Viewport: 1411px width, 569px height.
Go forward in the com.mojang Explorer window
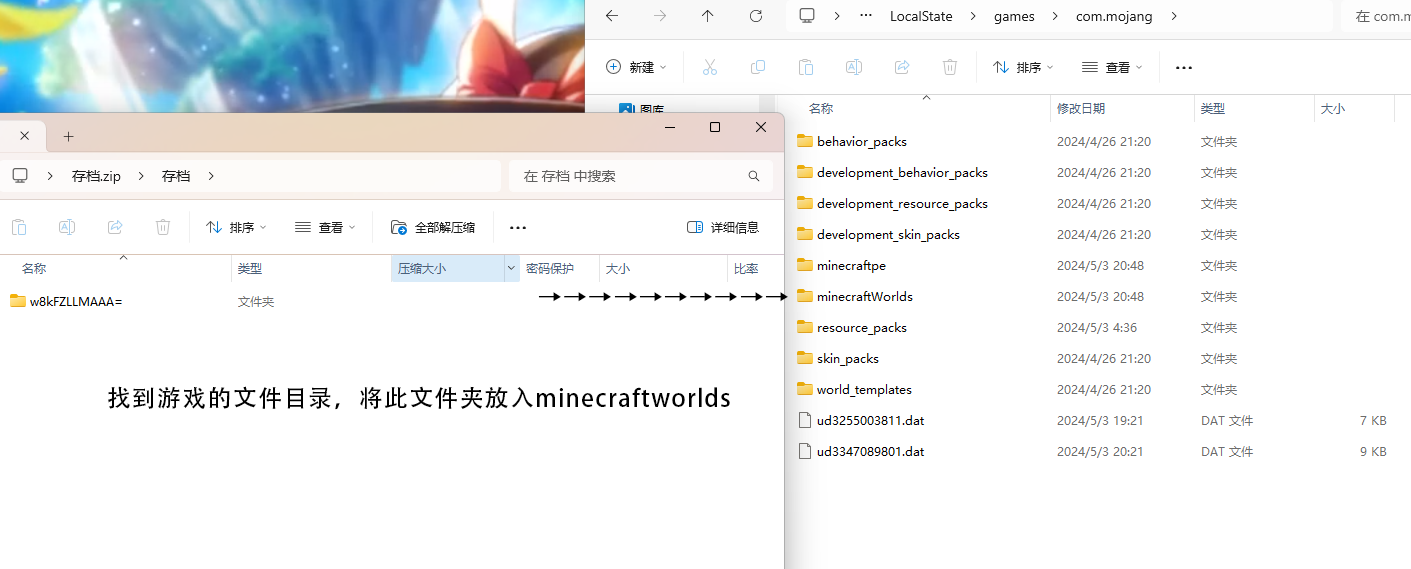coord(660,16)
